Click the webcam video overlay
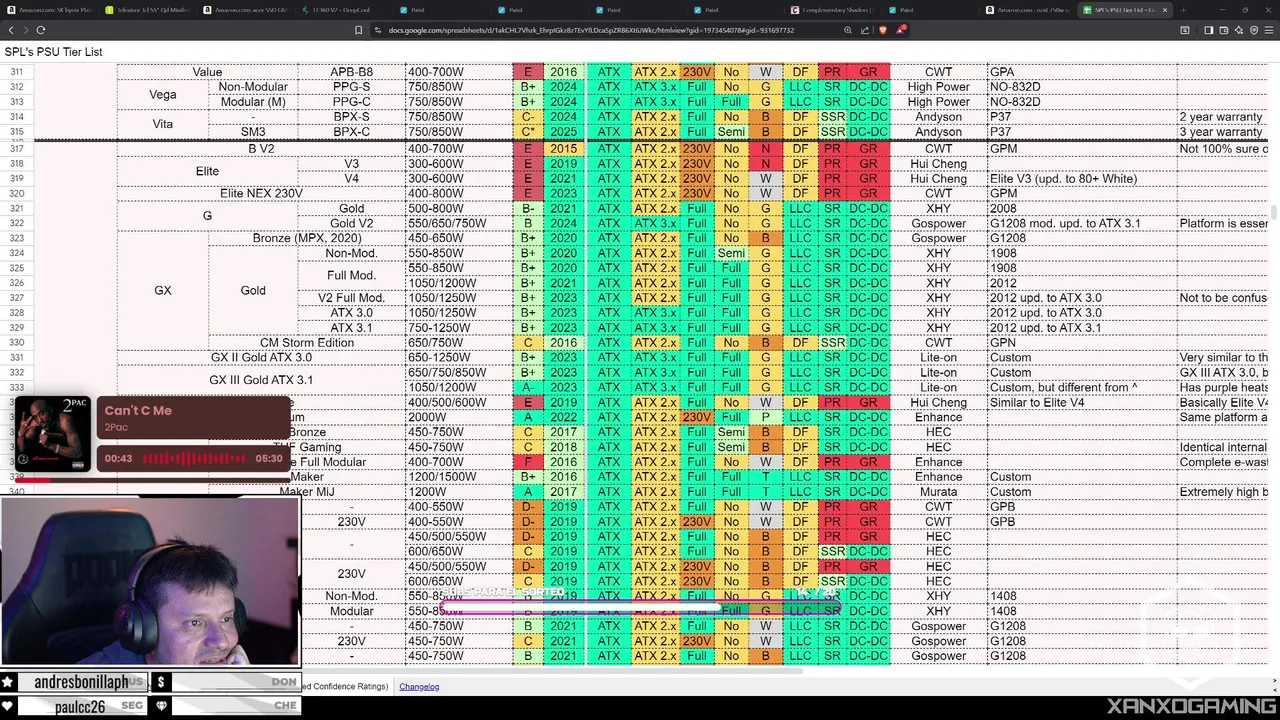The image size is (1280, 720). point(150,582)
